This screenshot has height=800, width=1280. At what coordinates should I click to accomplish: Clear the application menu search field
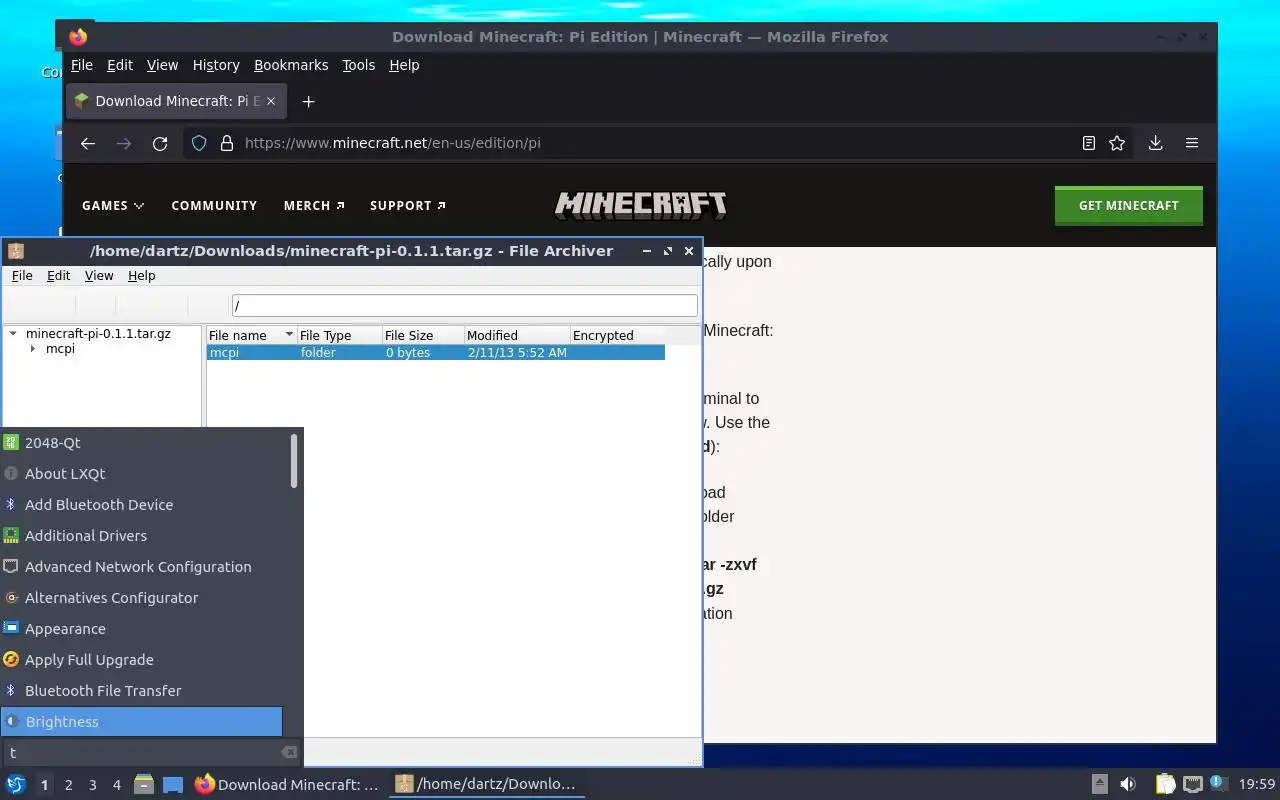tap(289, 752)
